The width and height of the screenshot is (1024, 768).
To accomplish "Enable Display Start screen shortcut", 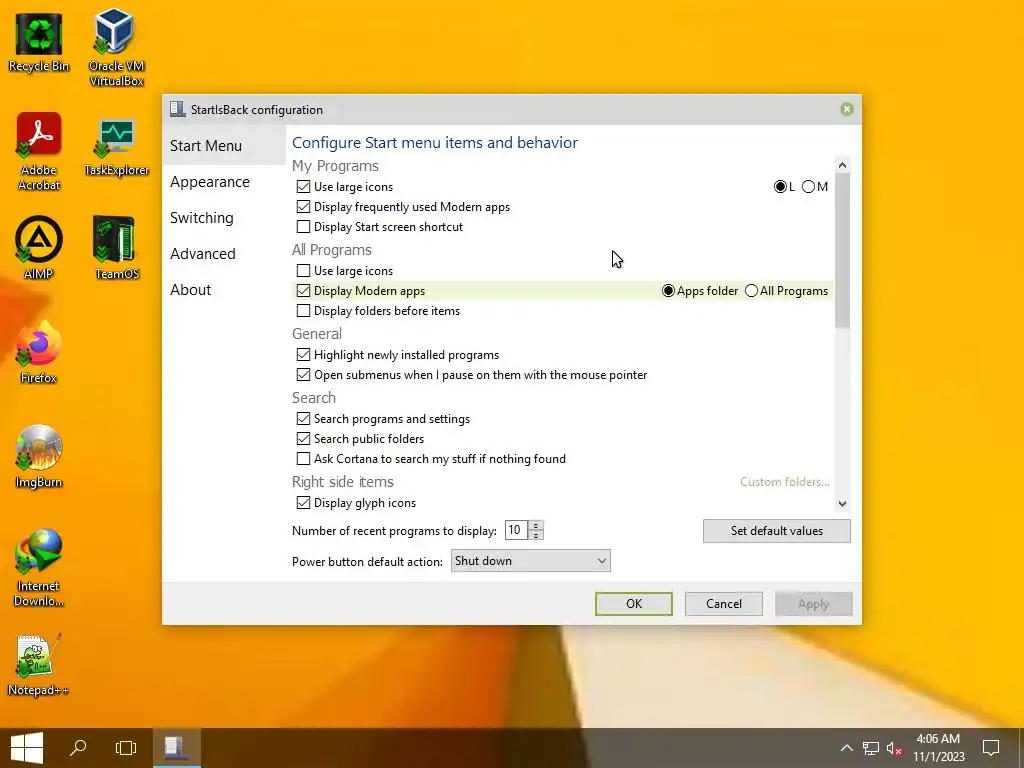I will [x=303, y=227].
